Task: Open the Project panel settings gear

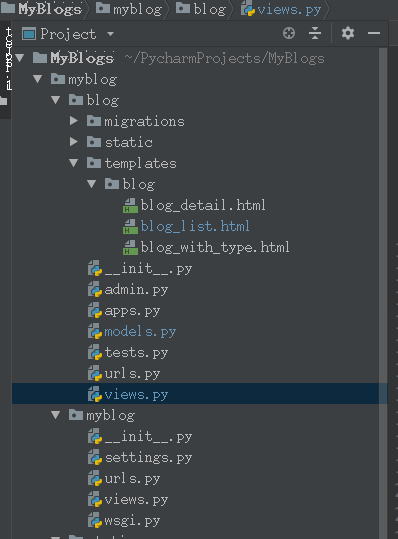Action: 347,33
